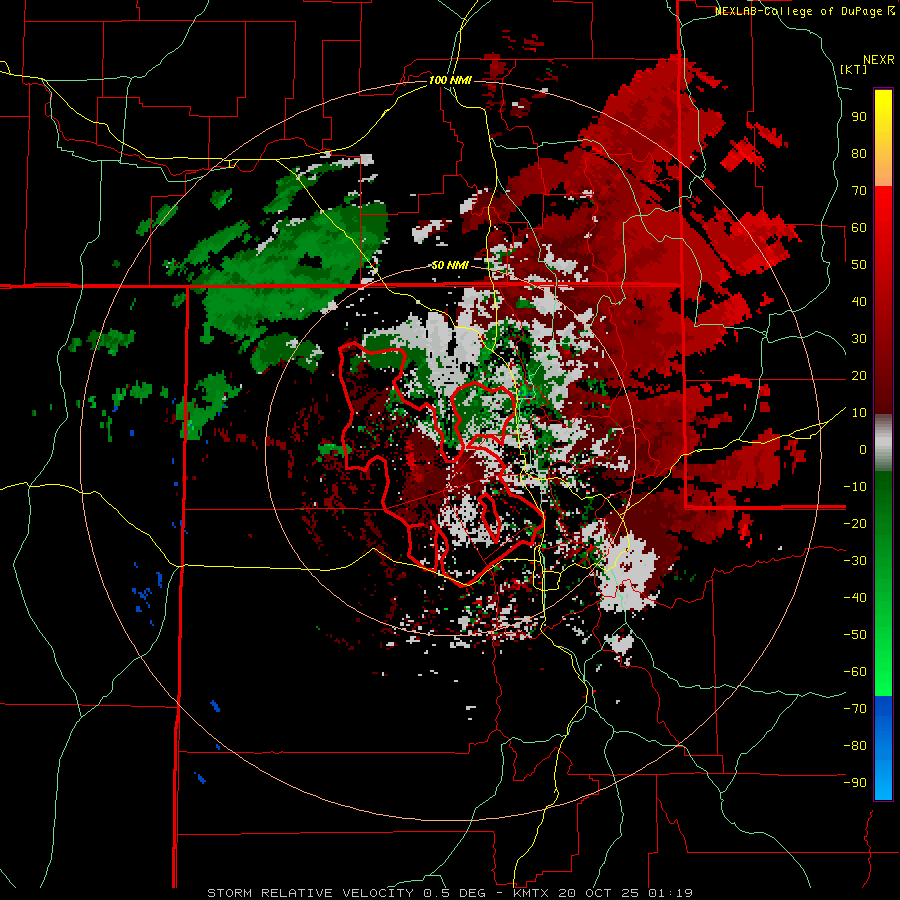900x900 pixels.
Task: Click the positive 80 scale value
Action: click(x=859, y=154)
